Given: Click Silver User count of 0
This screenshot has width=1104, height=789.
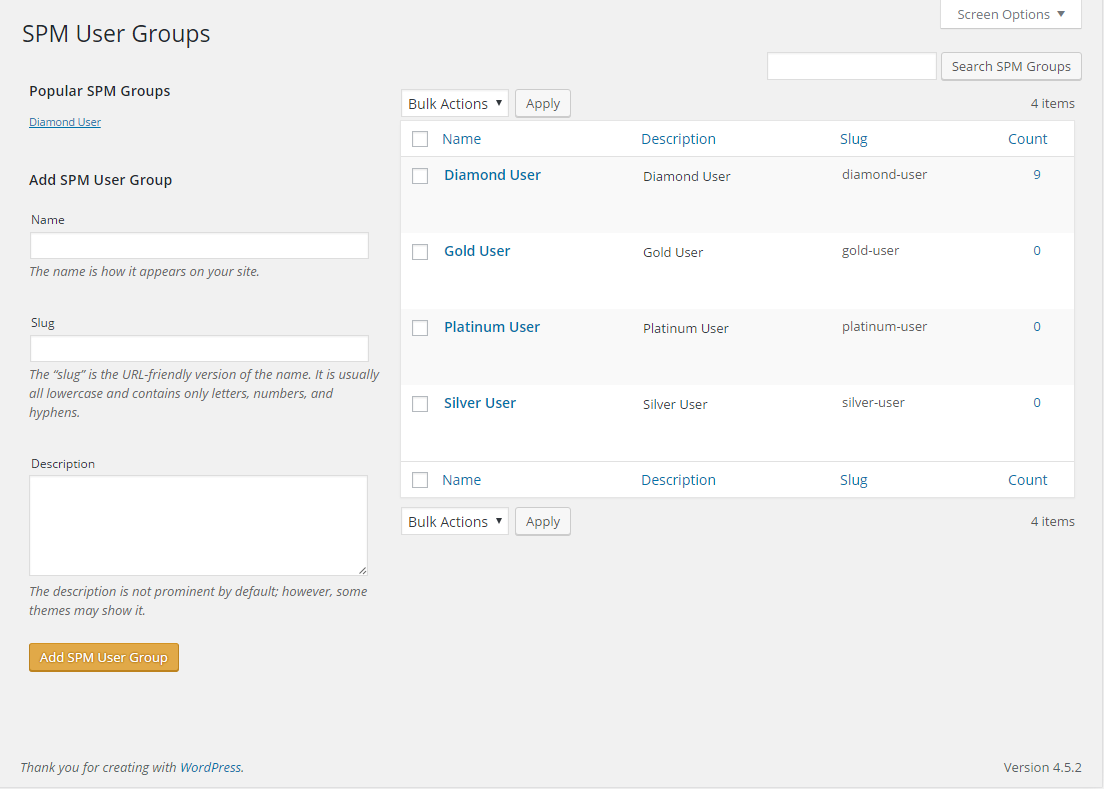Looking at the screenshot, I should 1036,403.
